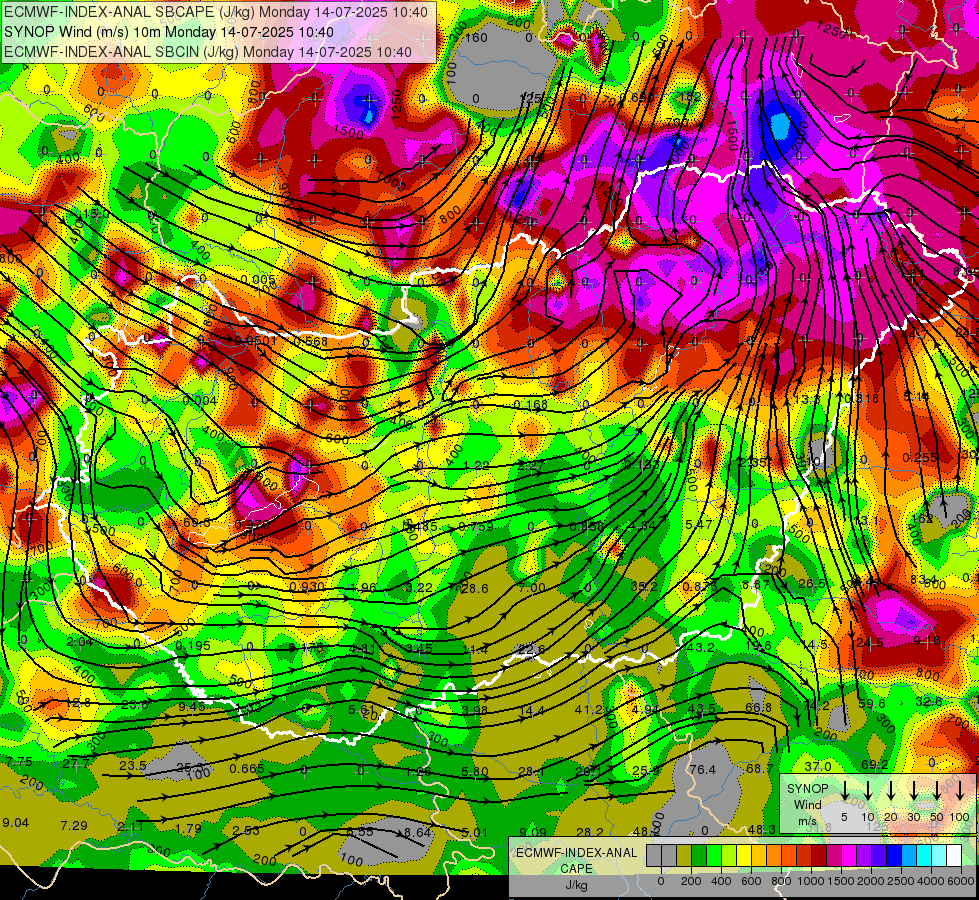Click the '4.84' value on the map

(x=642, y=526)
